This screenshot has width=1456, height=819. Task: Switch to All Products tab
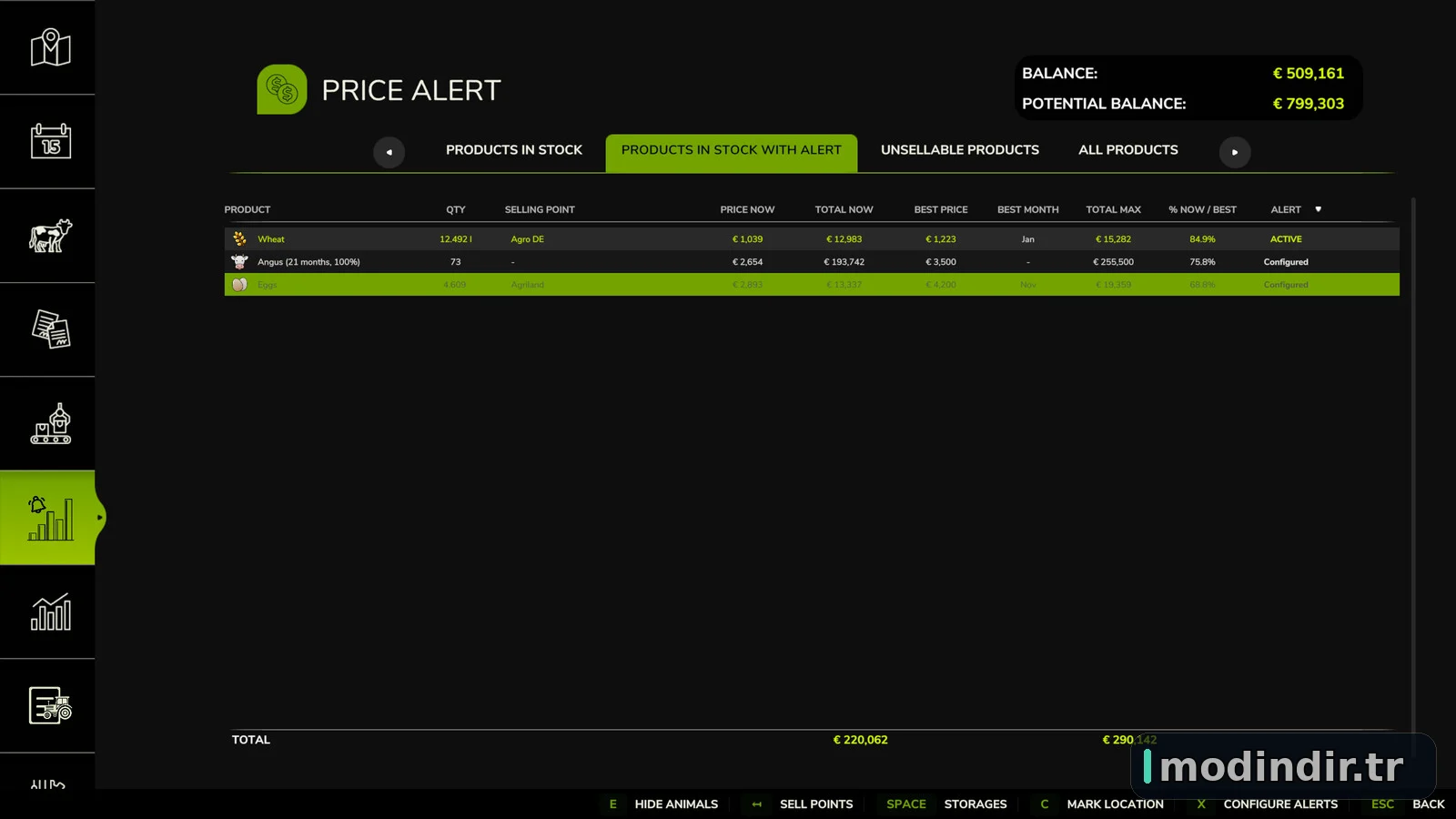pyautogui.click(x=1128, y=150)
